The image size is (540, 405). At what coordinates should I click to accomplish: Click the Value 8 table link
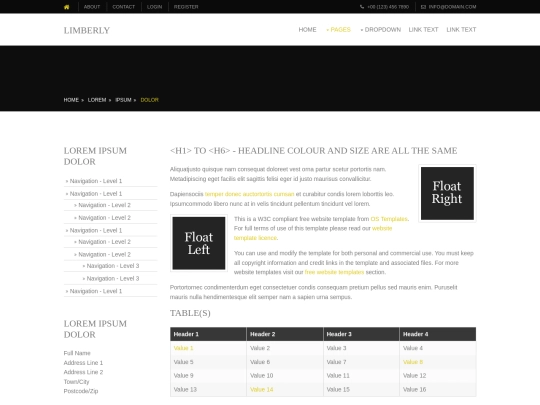pos(413,362)
